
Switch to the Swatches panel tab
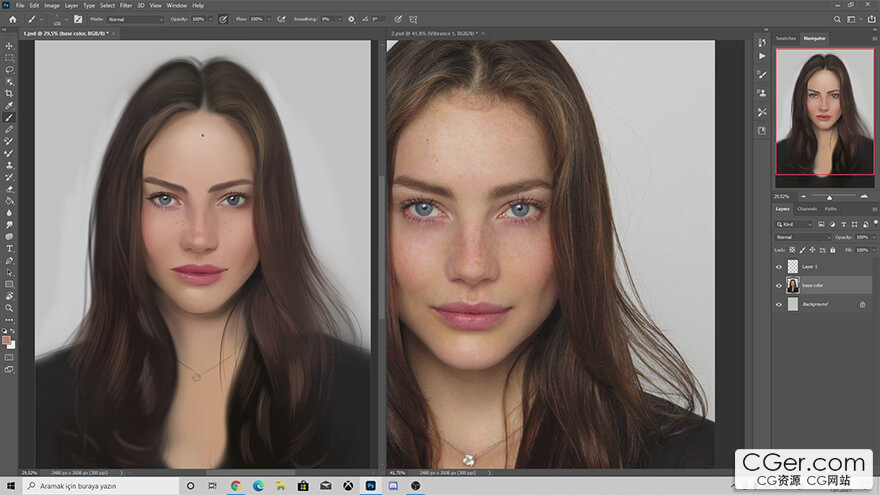point(786,38)
